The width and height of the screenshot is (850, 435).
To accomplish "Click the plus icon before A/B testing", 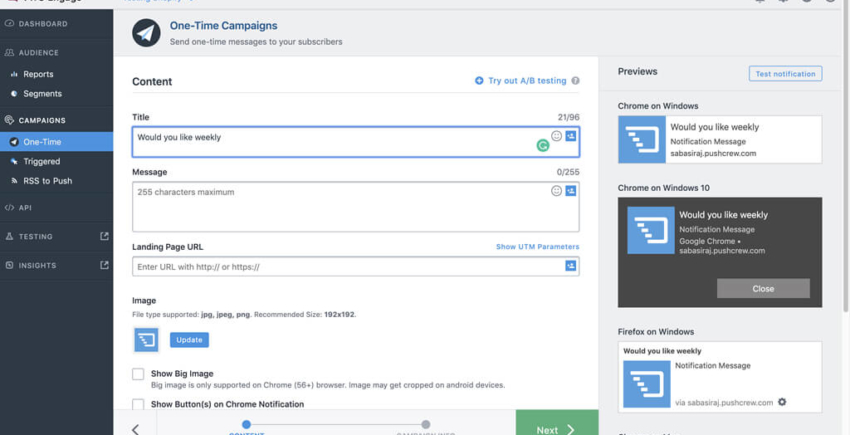I will [479, 81].
